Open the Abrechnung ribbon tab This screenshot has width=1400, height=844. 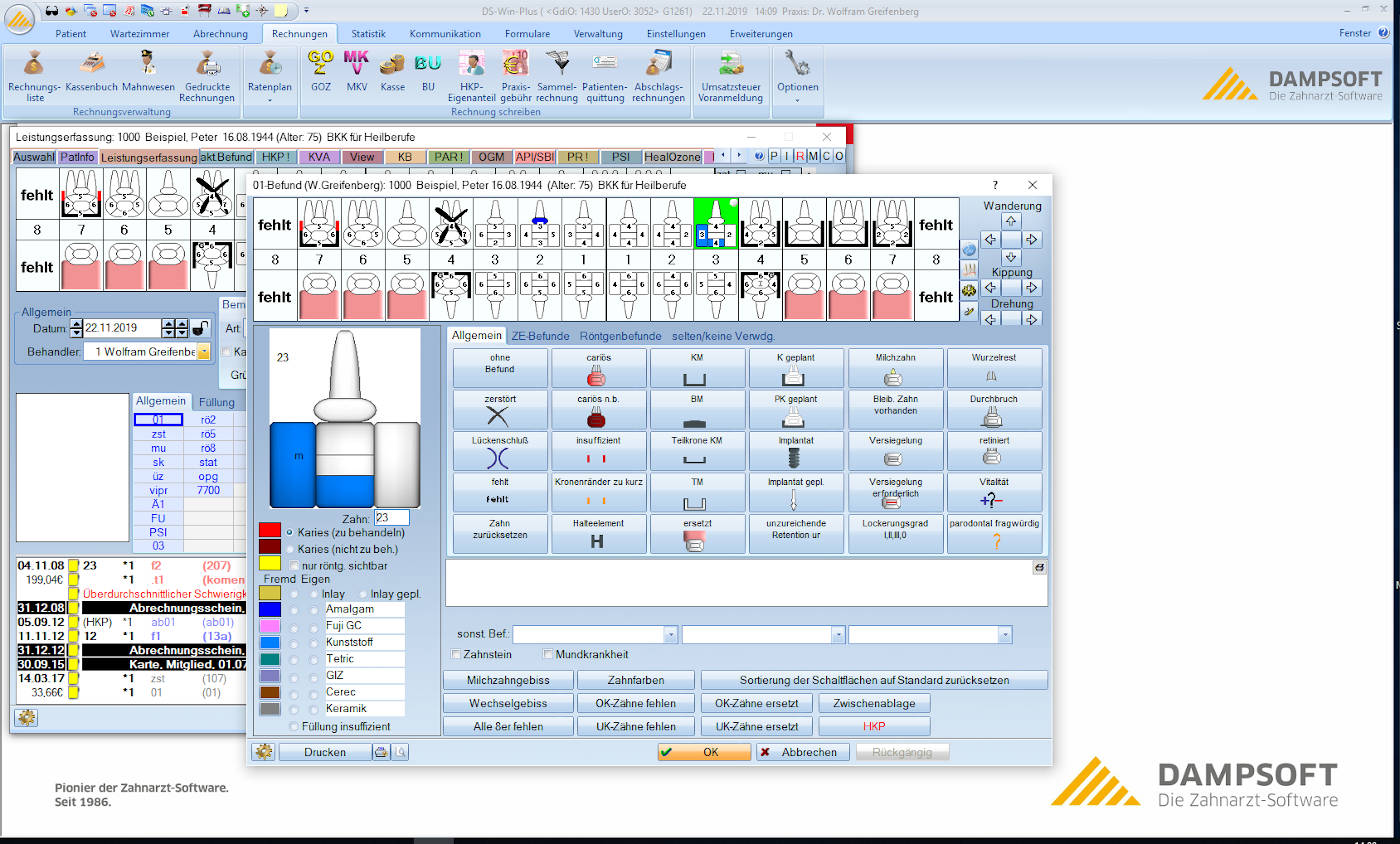coord(220,33)
